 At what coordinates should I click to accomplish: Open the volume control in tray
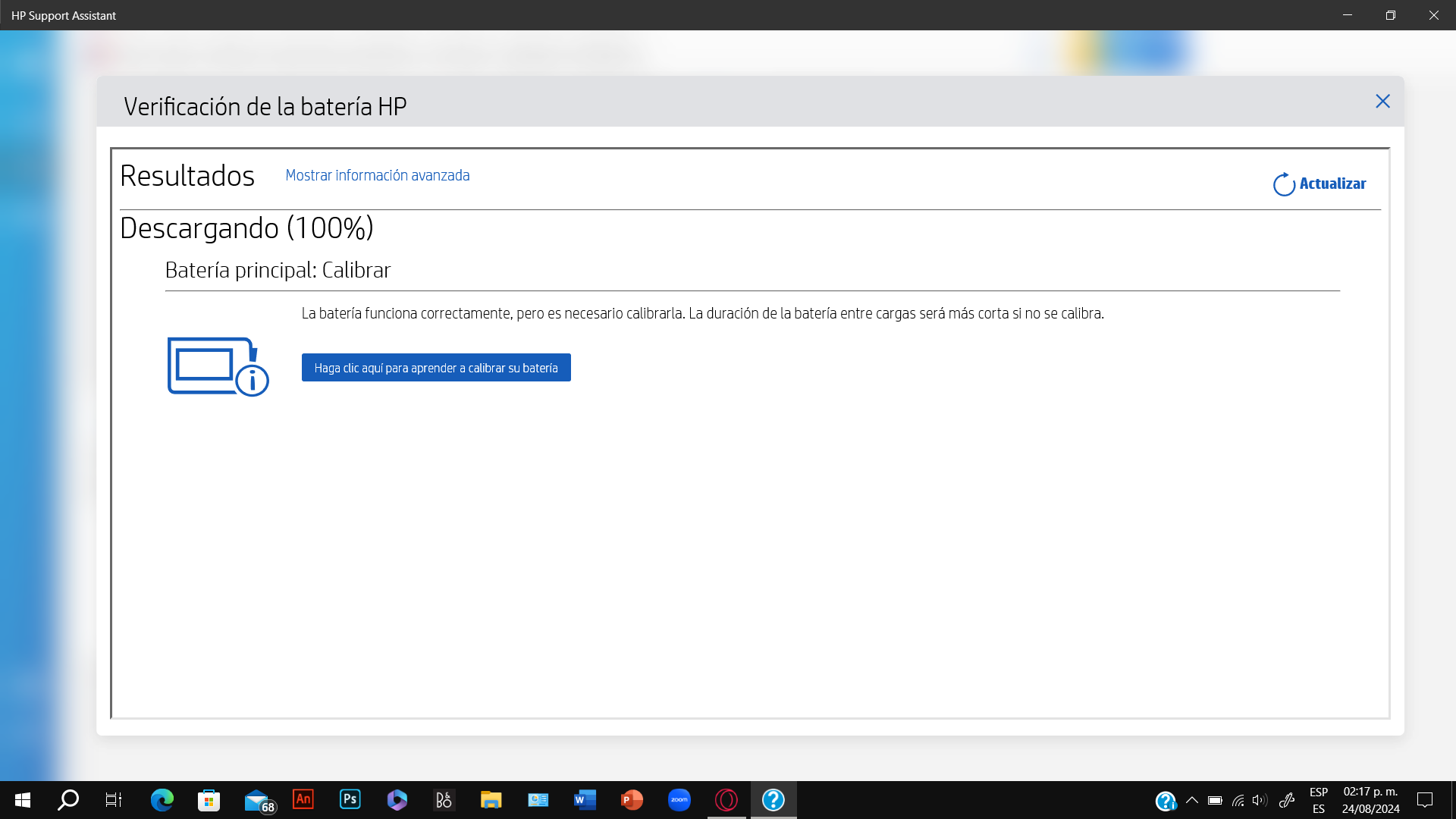click(1260, 800)
